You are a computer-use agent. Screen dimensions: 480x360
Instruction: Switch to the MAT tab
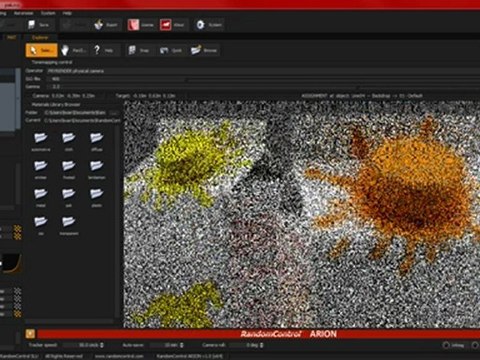click(12, 38)
